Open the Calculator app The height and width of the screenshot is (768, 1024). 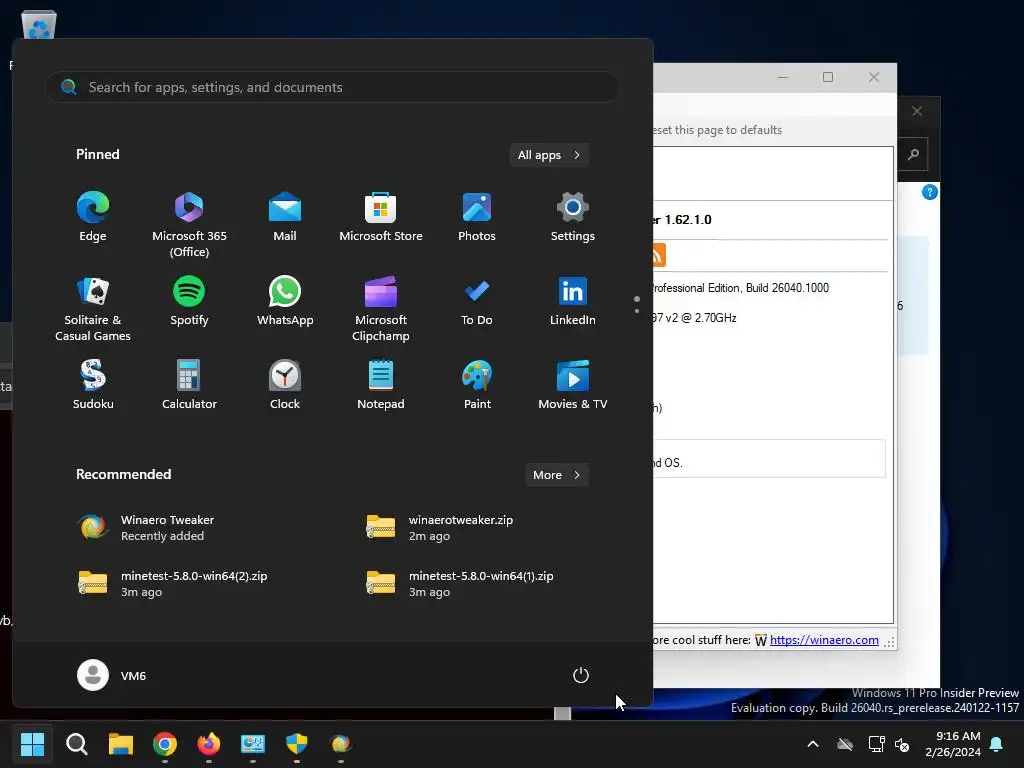[189, 385]
